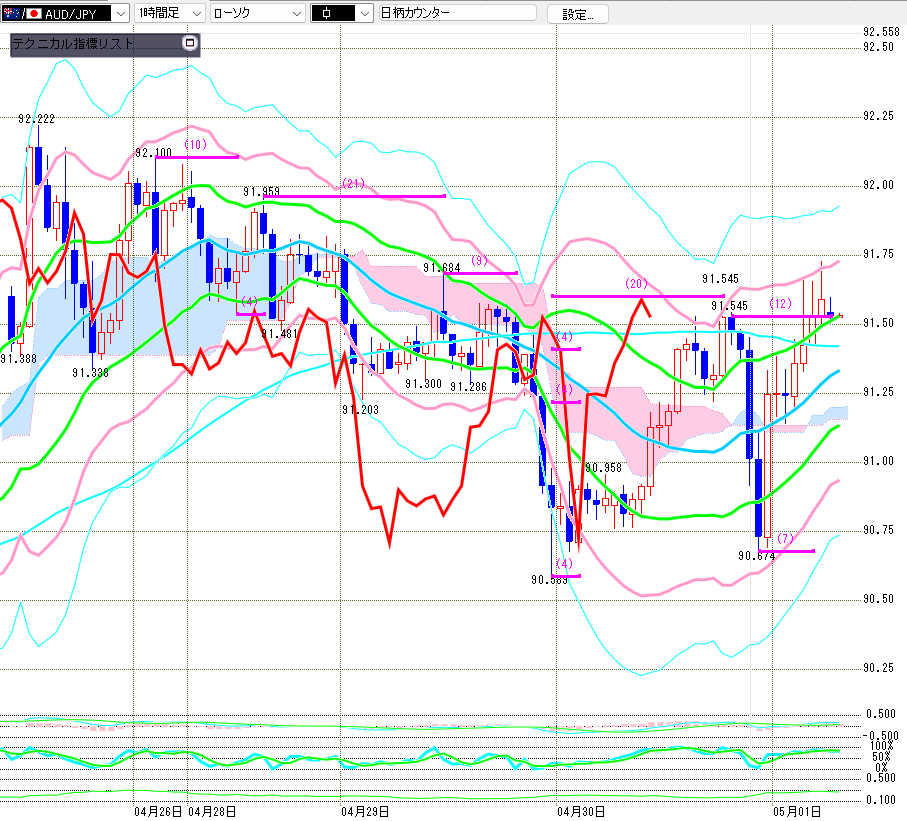The image size is (907, 821).
Task: Click the 04月29日 date label
Action: pyautogui.click(x=364, y=812)
